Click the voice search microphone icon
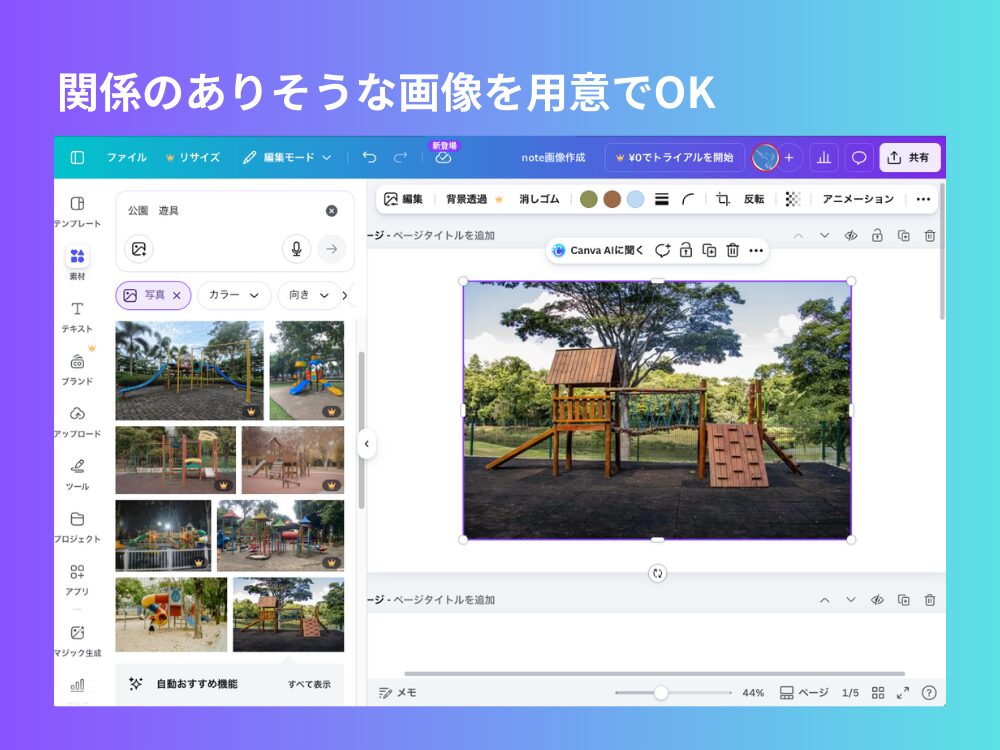Screen dimensions: 1000x750 point(295,249)
